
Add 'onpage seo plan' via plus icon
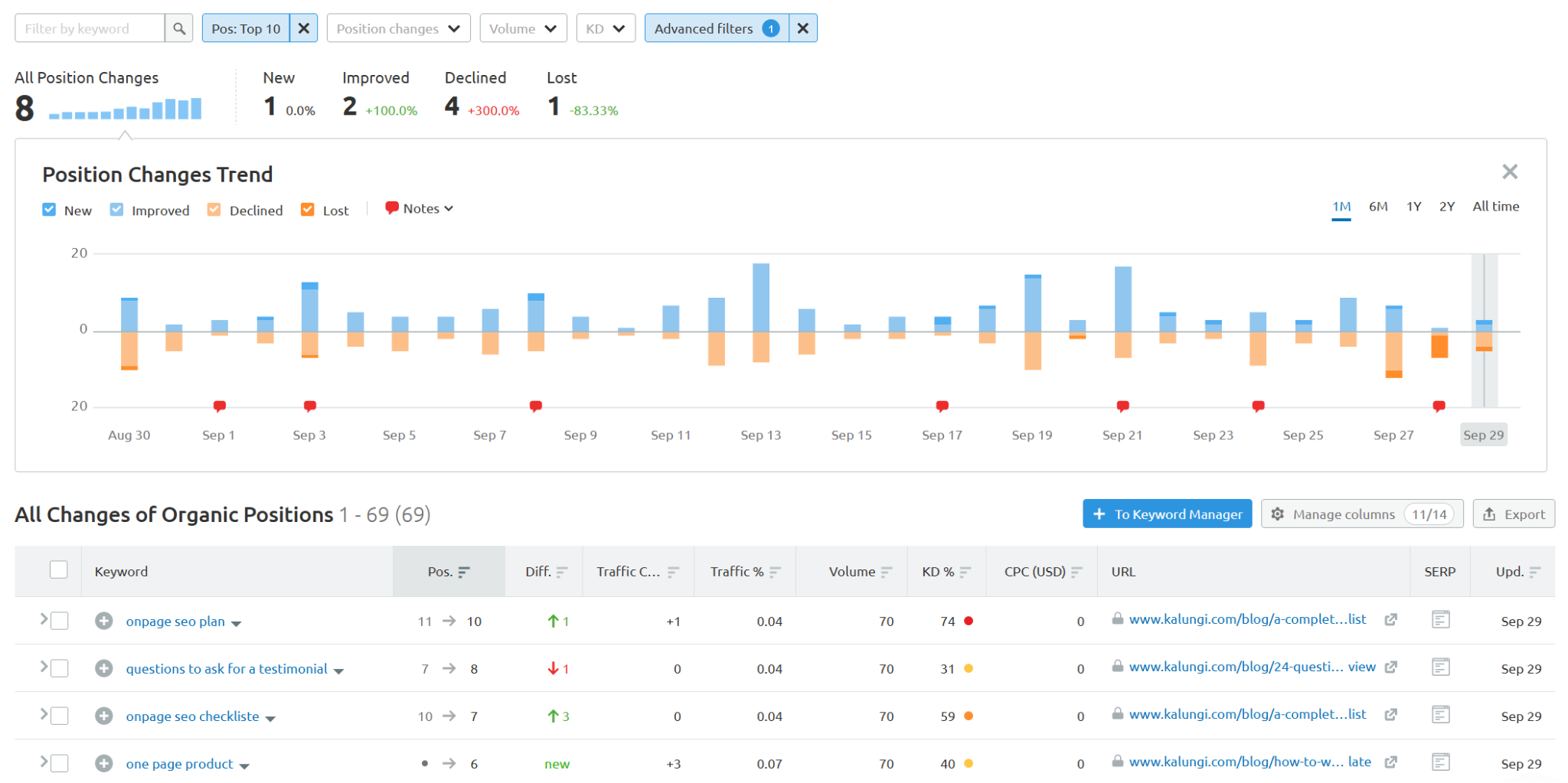tap(104, 621)
